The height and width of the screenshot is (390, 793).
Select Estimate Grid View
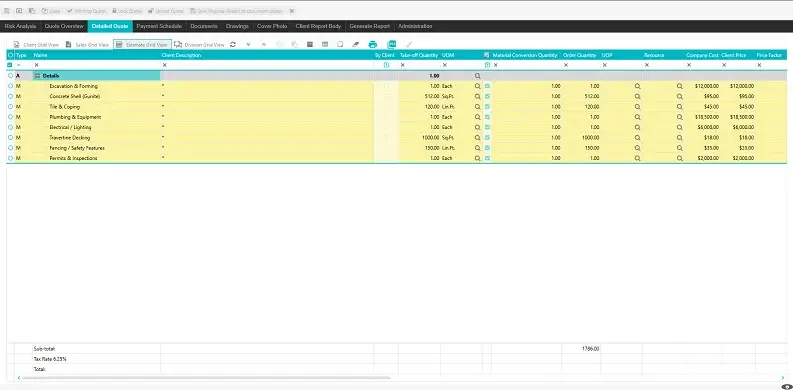pos(142,45)
